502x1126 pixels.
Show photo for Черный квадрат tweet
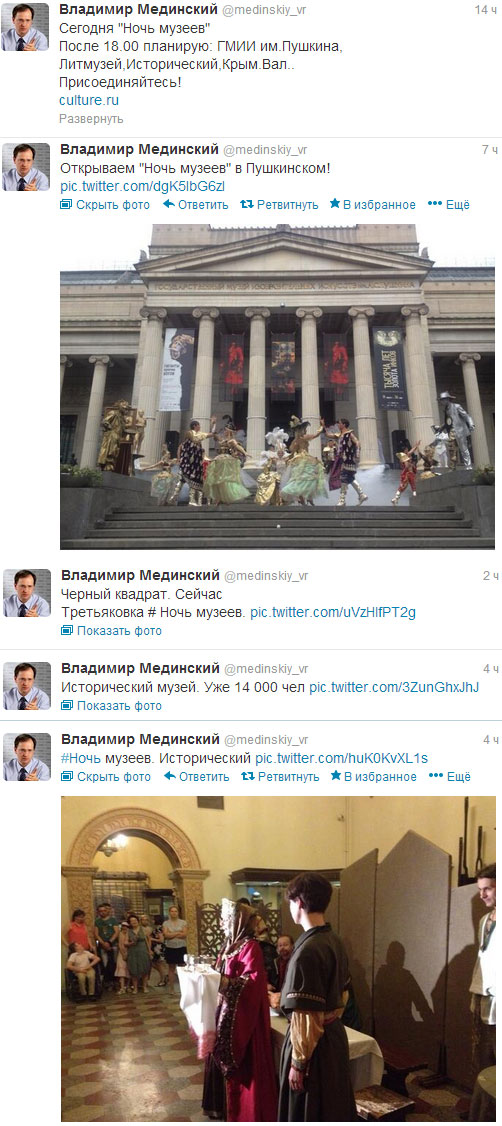click(x=111, y=631)
